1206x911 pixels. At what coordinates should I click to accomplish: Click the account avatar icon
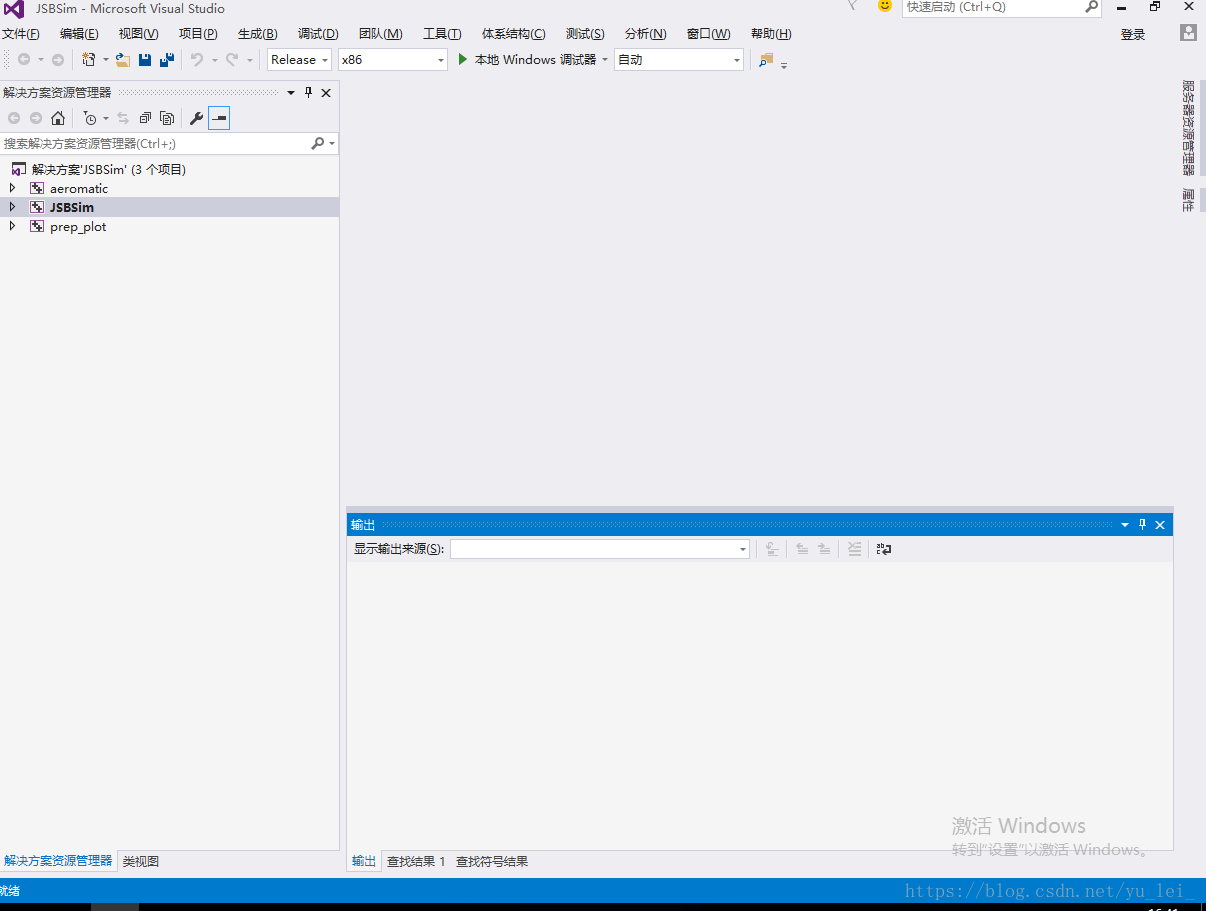[x=1188, y=33]
